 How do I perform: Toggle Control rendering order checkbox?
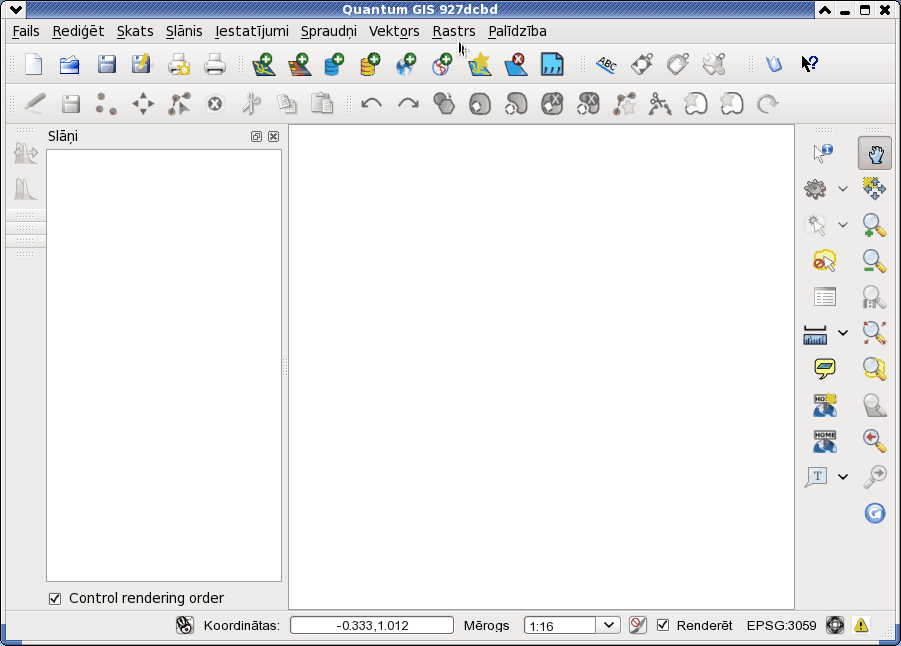tap(55, 599)
